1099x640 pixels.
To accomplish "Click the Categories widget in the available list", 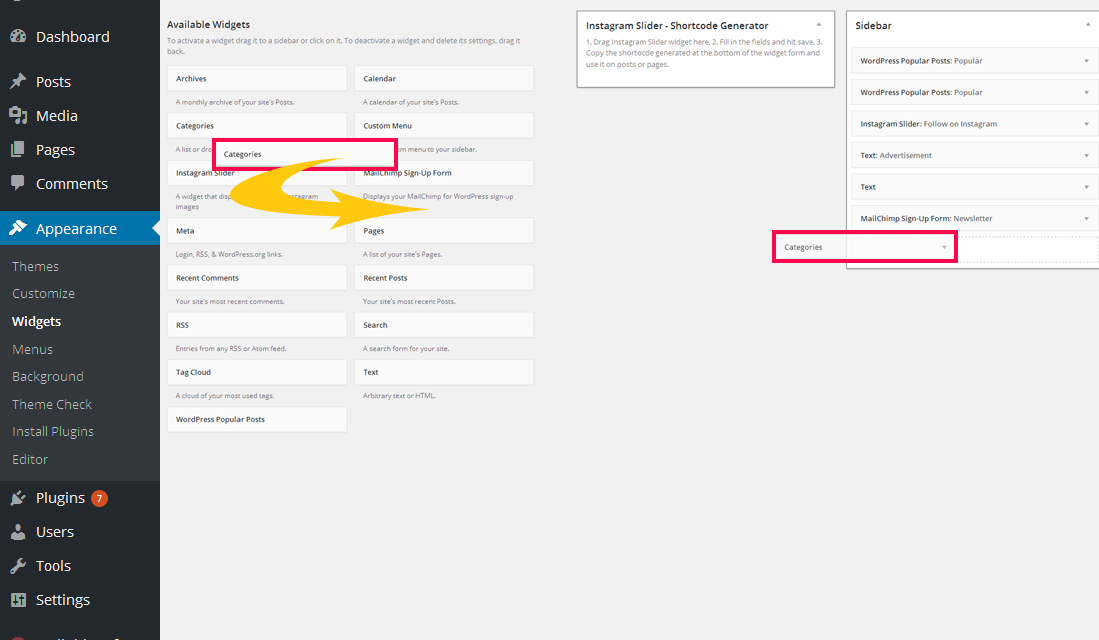I will [x=257, y=125].
